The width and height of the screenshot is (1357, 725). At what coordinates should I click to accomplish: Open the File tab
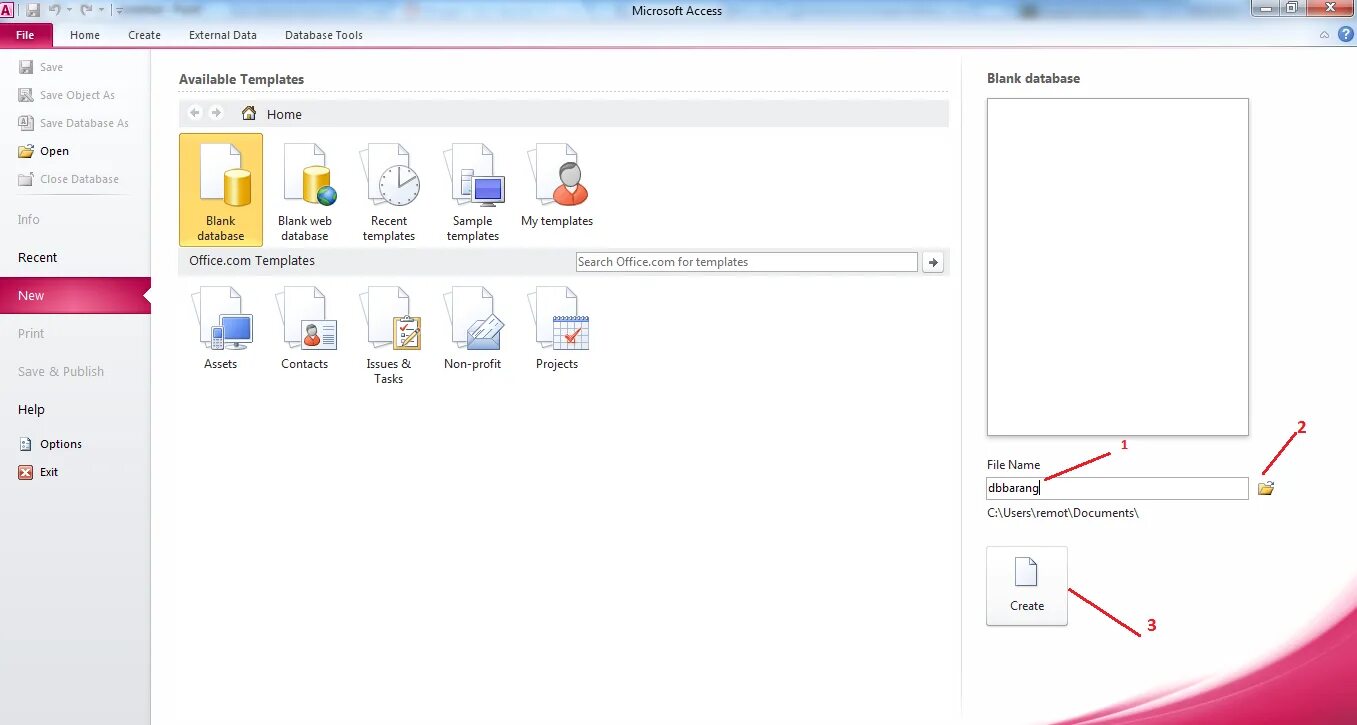tap(26, 35)
